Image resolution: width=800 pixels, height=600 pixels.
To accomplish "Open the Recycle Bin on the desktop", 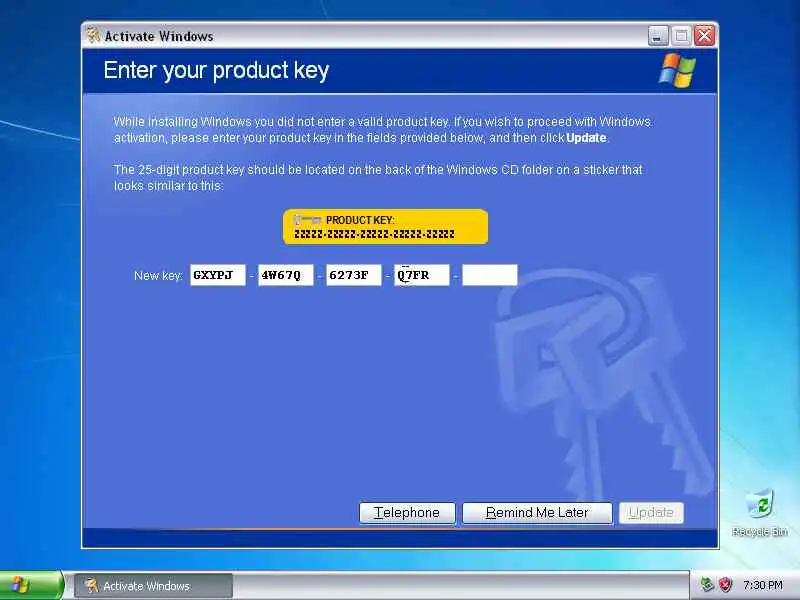I will (x=760, y=513).
